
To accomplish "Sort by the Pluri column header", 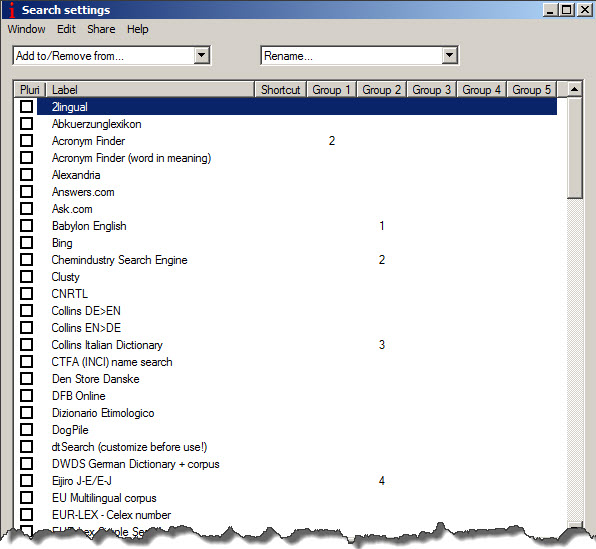I will [x=30, y=90].
